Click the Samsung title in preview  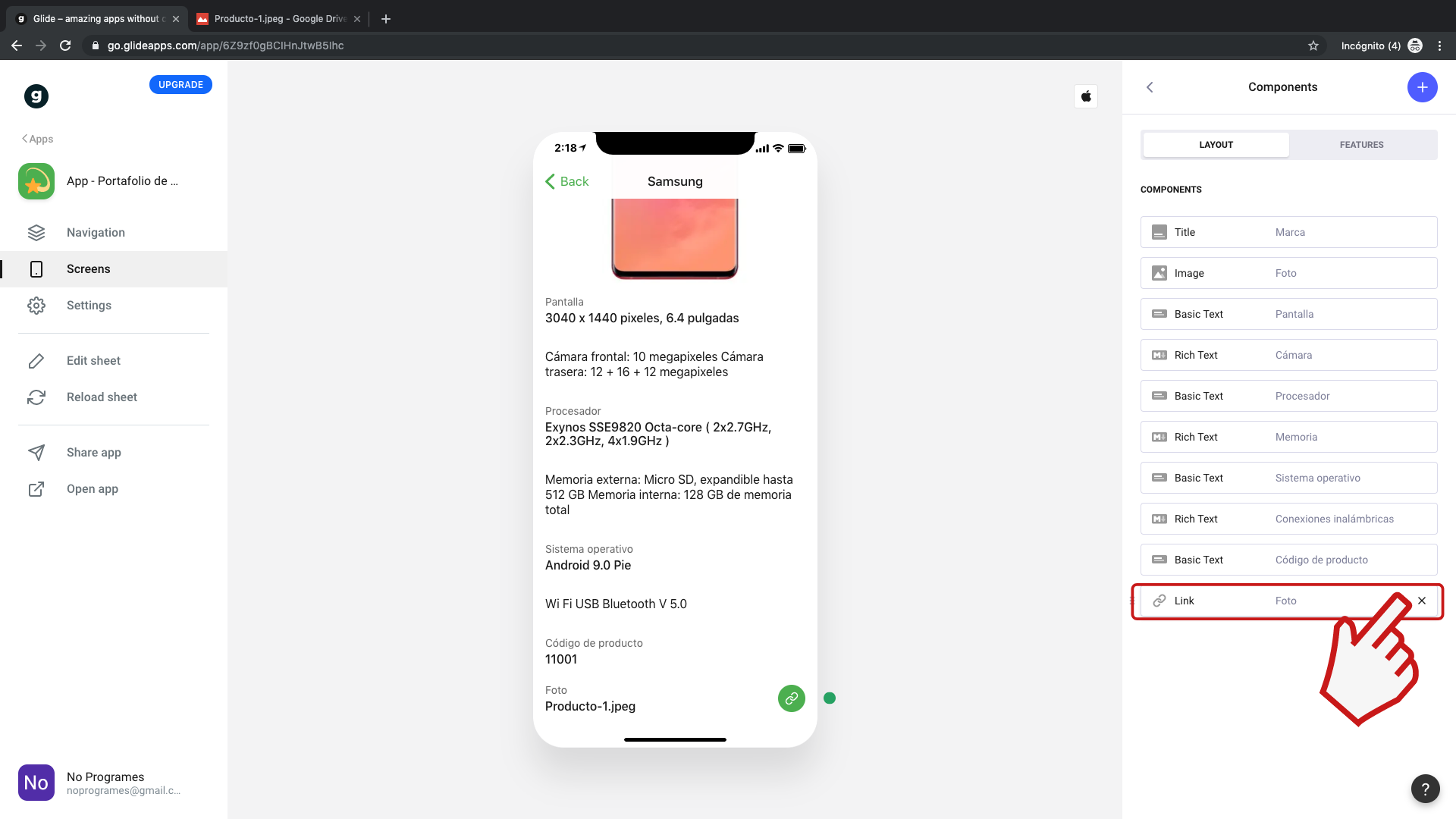pyautogui.click(x=675, y=181)
